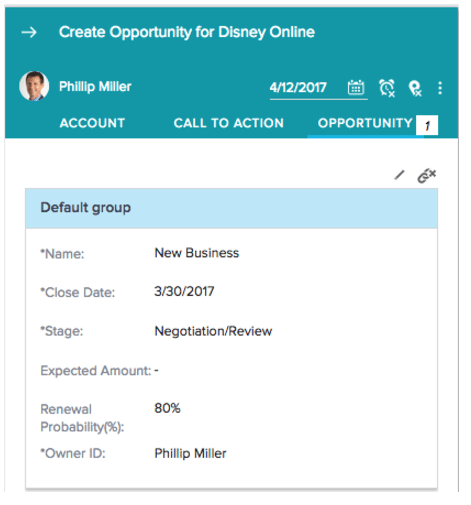This screenshot has width=471, height=505.
Task: Click Phillip Miller's avatar photo
Action: 34,86
